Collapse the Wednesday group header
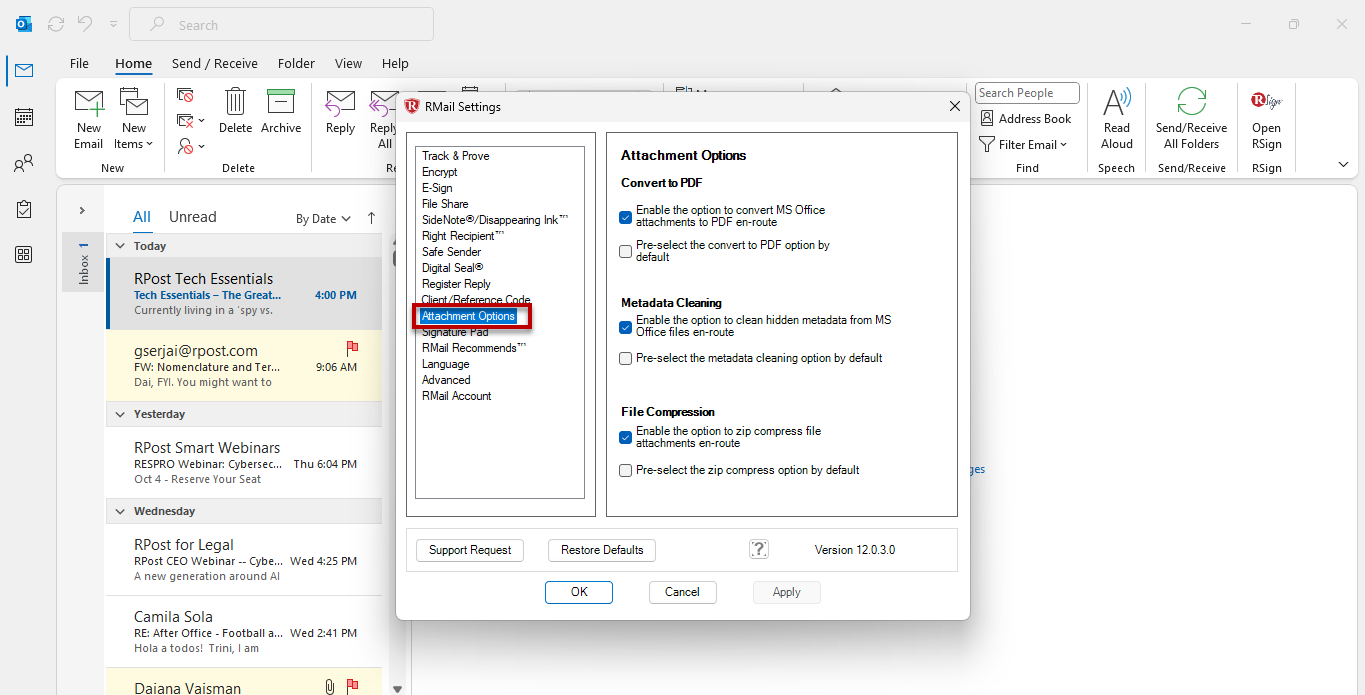The height and width of the screenshot is (695, 1365). pyautogui.click(x=119, y=511)
